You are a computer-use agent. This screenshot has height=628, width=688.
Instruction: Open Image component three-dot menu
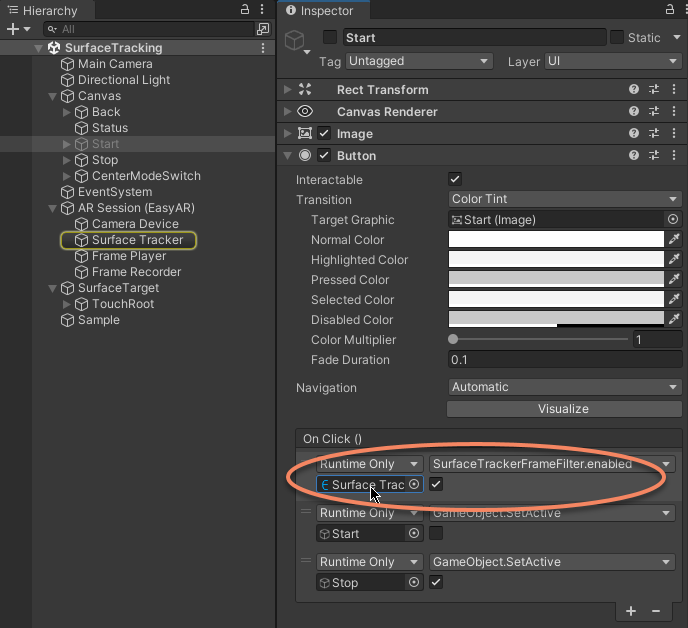point(673,134)
